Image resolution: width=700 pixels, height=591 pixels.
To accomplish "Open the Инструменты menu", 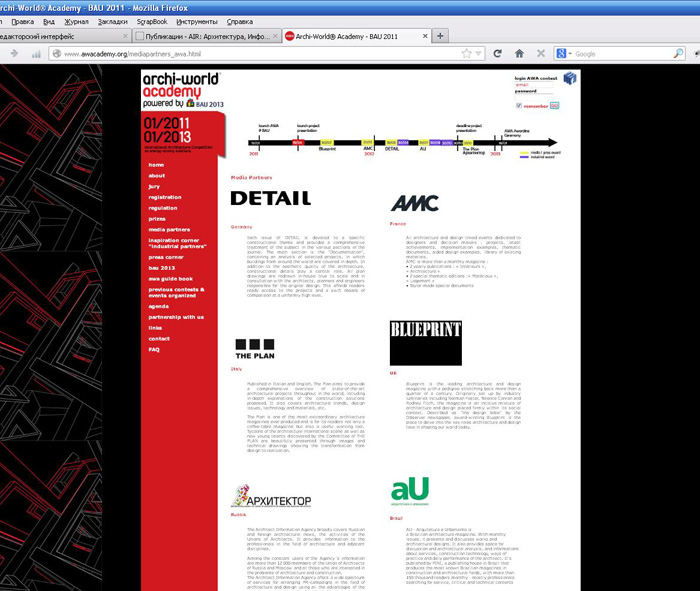I will [x=197, y=21].
